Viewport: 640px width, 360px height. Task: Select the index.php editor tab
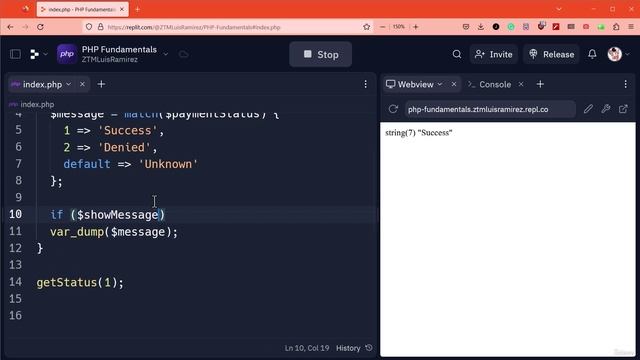(x=42, y=84)
